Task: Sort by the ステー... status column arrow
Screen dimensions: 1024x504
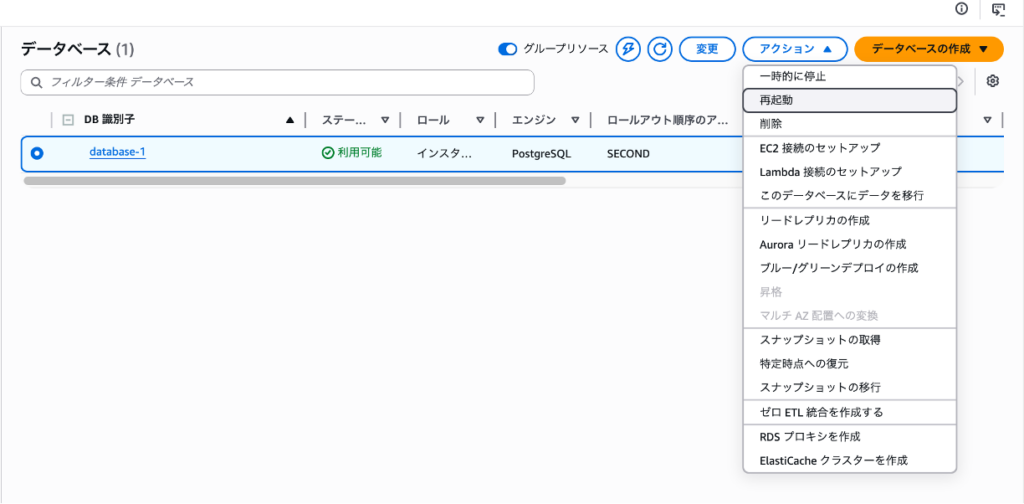Action: (385, 120)
